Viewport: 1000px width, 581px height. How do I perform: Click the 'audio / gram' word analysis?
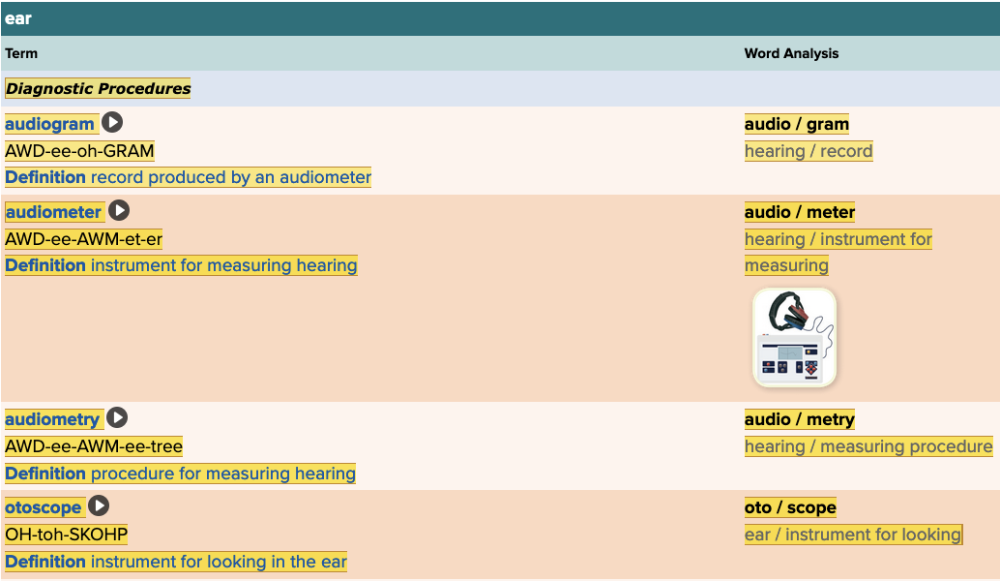(x=796, y=124)
